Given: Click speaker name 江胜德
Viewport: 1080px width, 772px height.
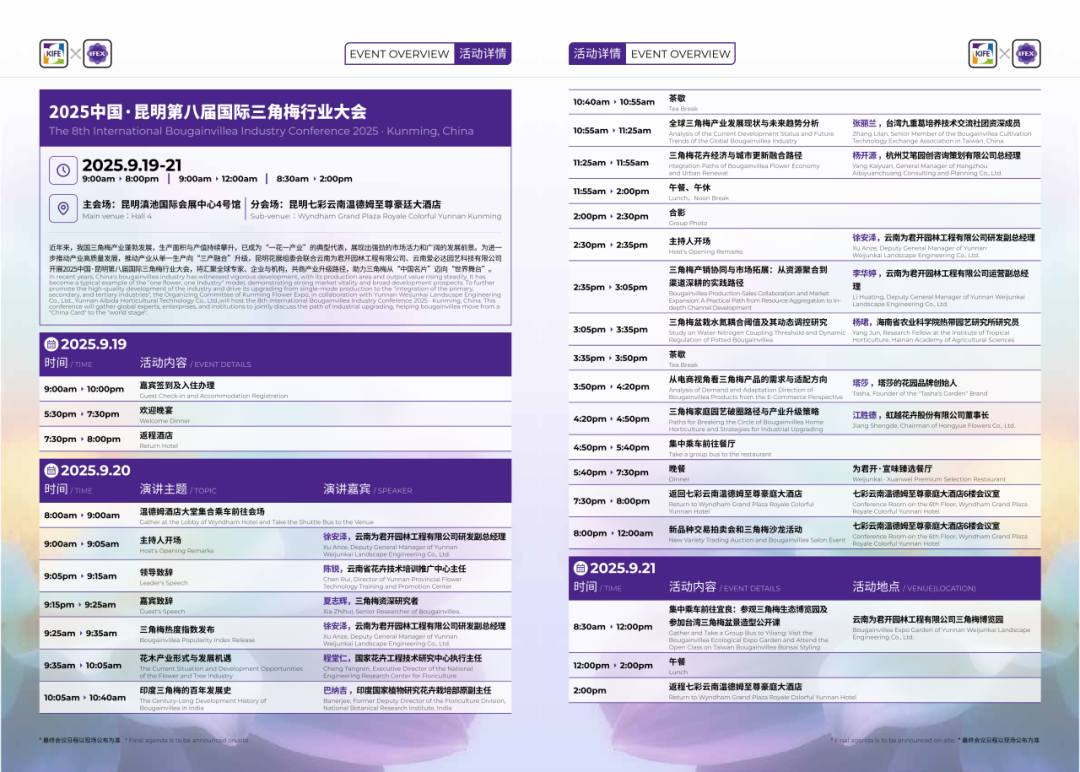Looking at the screenshot, I should (864, 415).
